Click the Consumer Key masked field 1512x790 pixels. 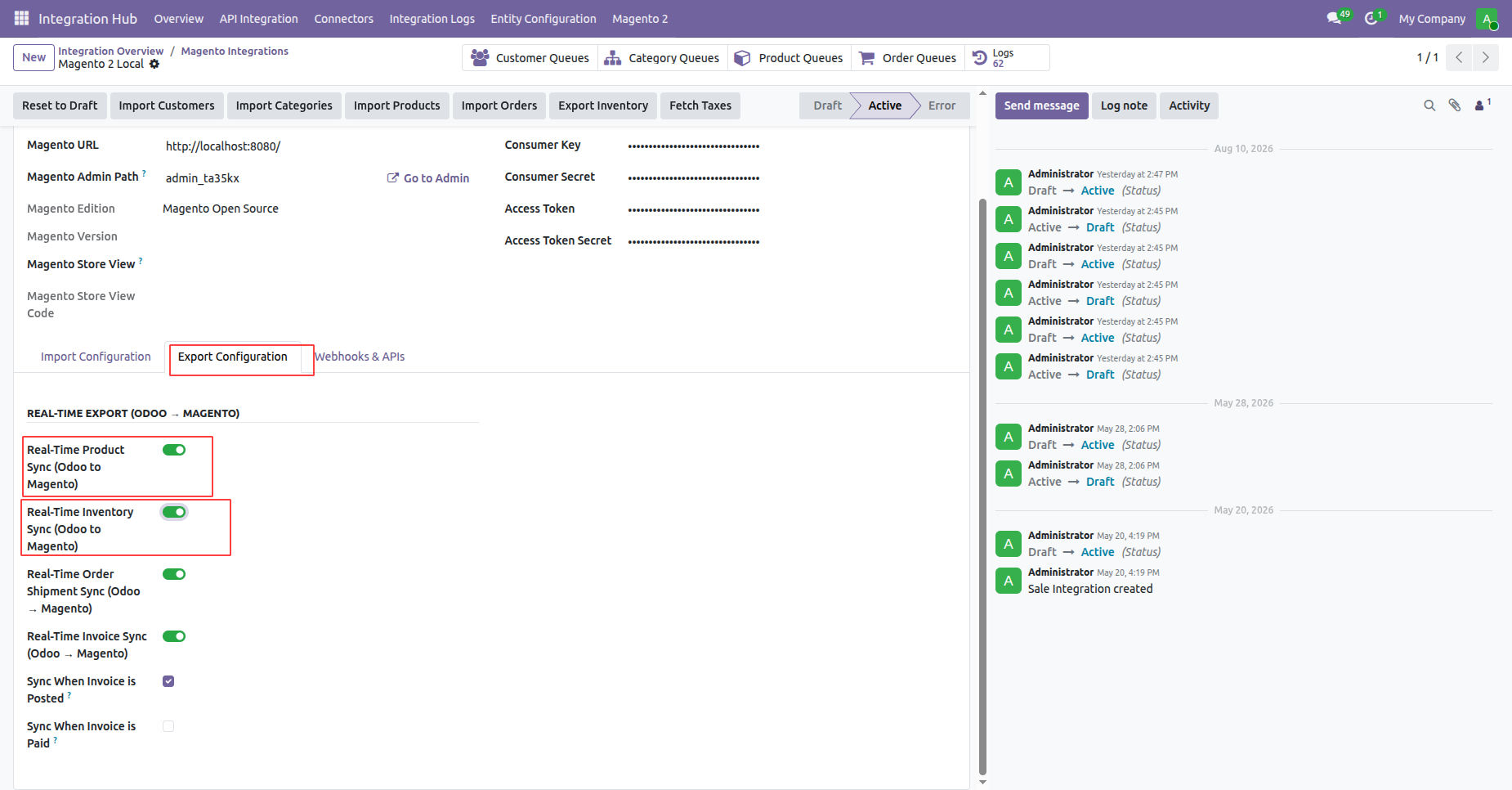point(694,146)
